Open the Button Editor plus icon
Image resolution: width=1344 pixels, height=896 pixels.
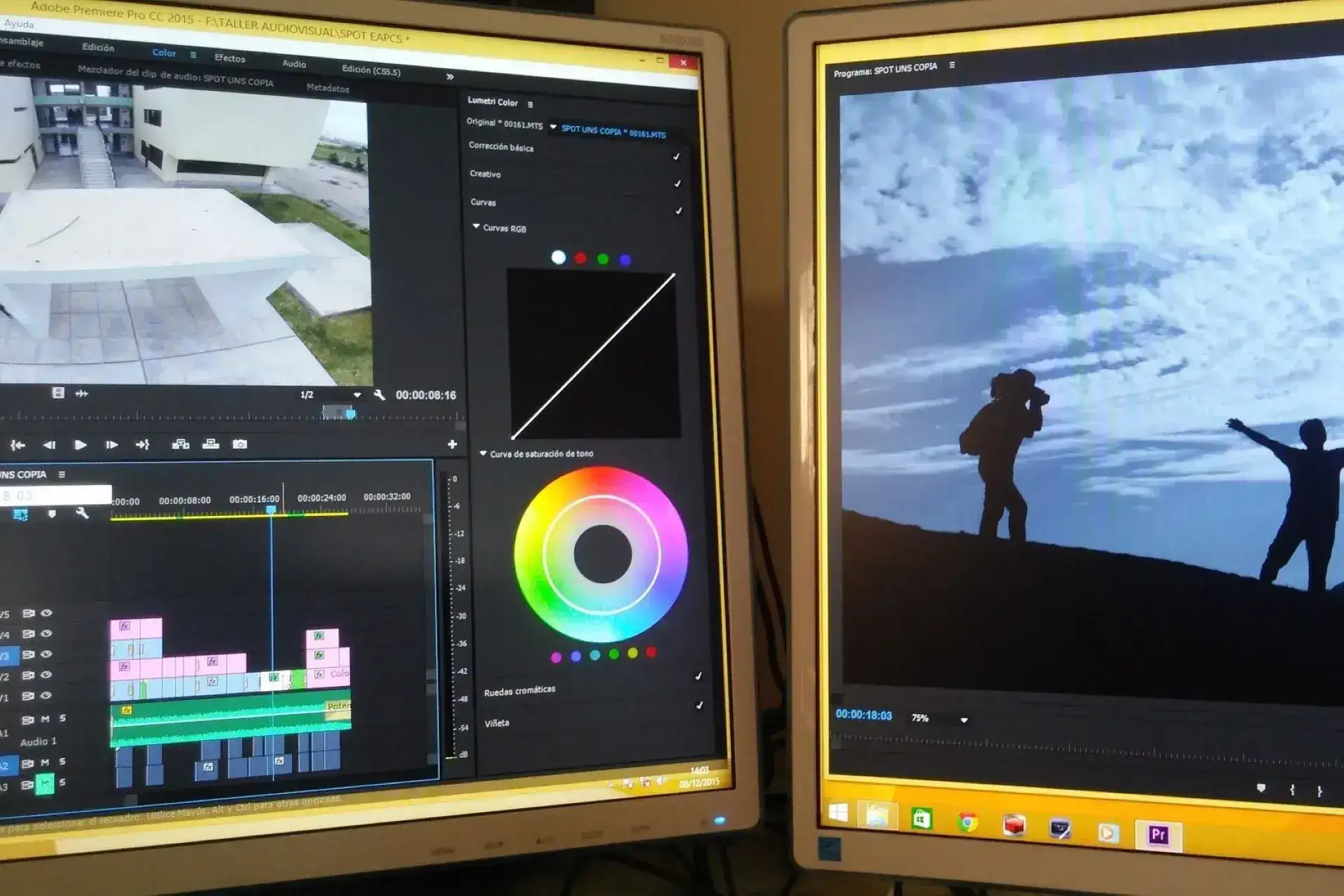pyautogui.click(x=452, y=444)
